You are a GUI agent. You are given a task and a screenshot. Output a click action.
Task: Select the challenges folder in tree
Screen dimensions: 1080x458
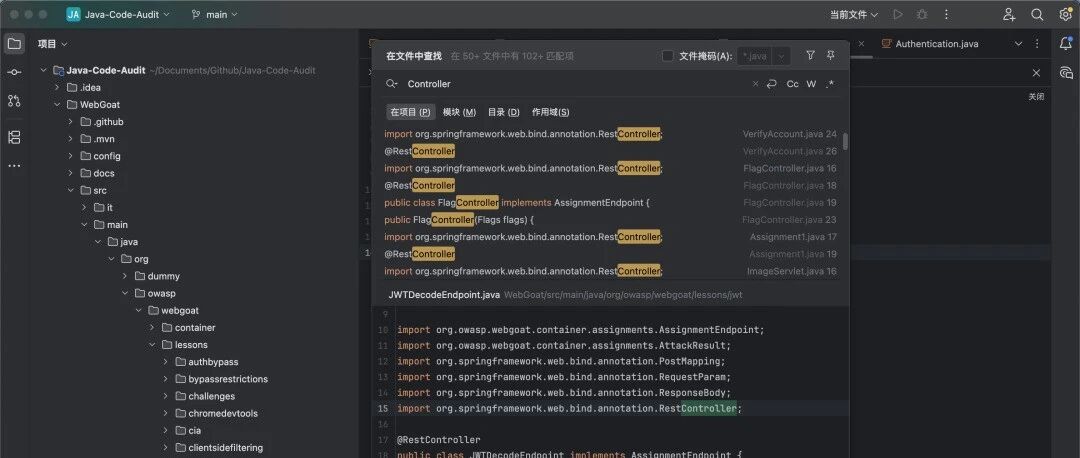[x=211, y=397]
